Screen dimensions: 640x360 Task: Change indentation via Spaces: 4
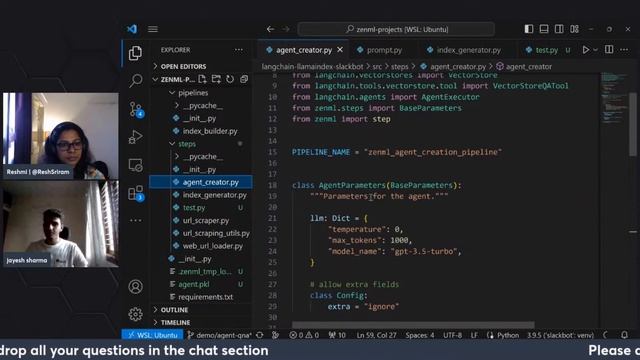(x=420, y=335)
